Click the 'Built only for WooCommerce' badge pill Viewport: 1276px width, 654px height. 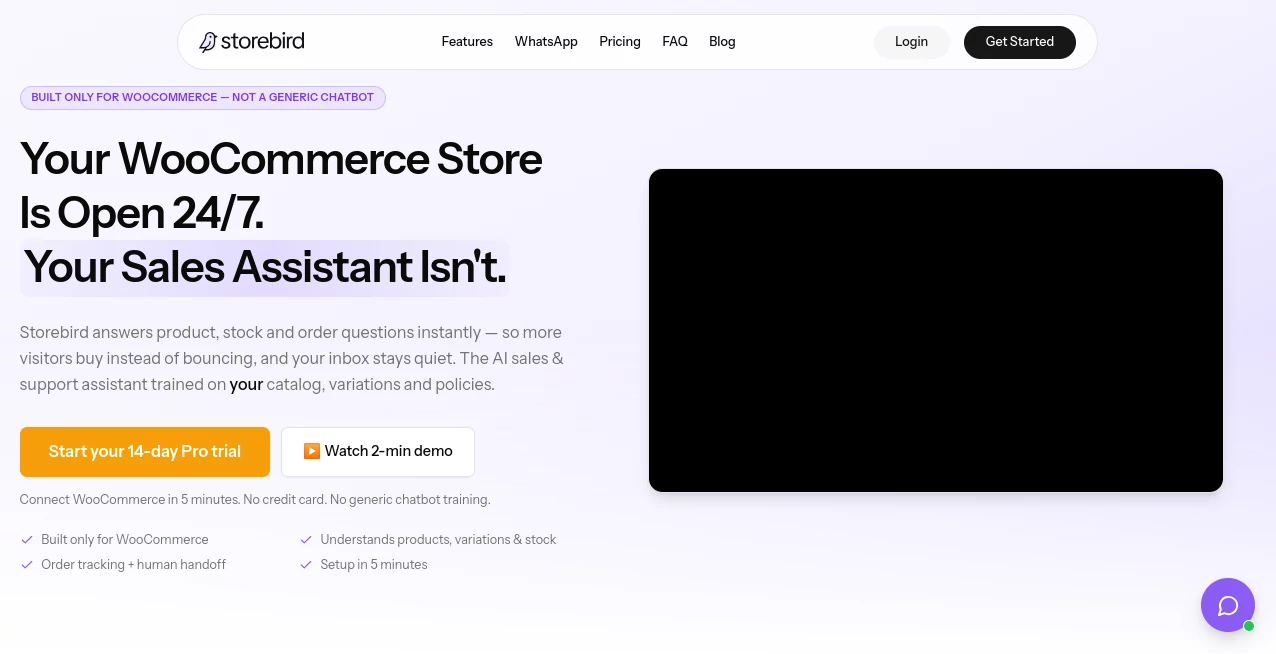(x=203, y=98)
